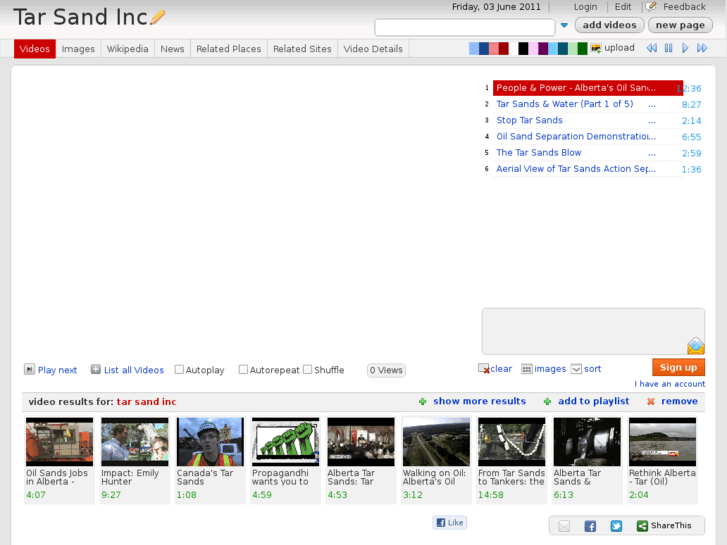Click the I have an account link
Screen dimensions: 727x545
tap(670, 384)
